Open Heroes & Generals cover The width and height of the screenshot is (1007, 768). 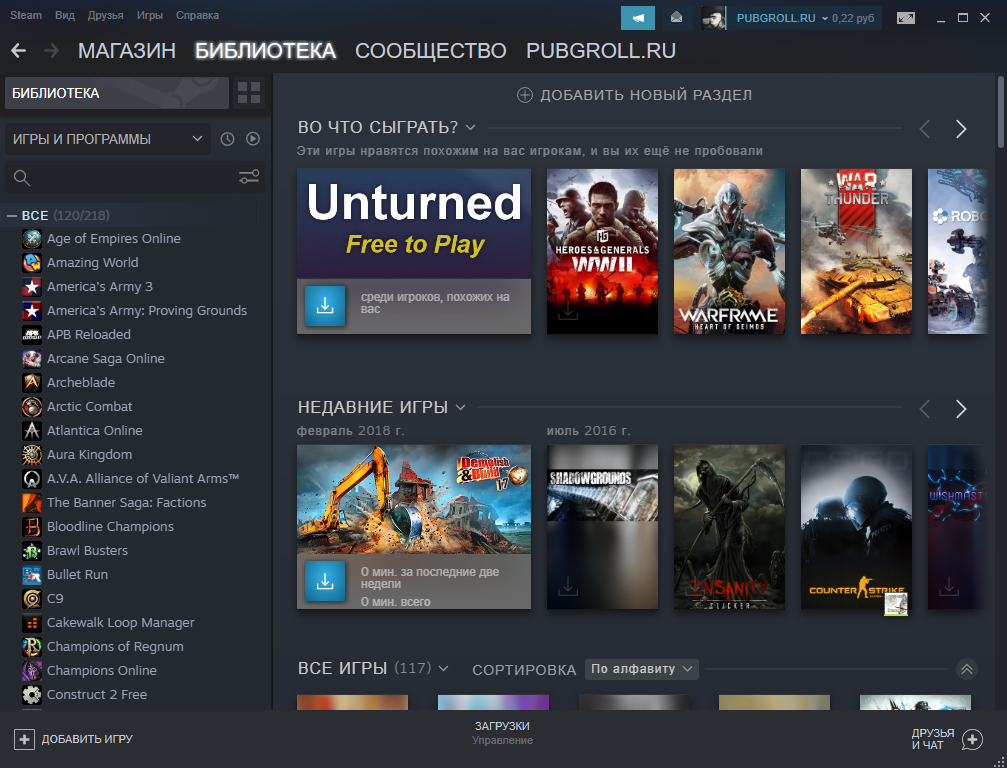pyautogui.click(x=602, y=251)
